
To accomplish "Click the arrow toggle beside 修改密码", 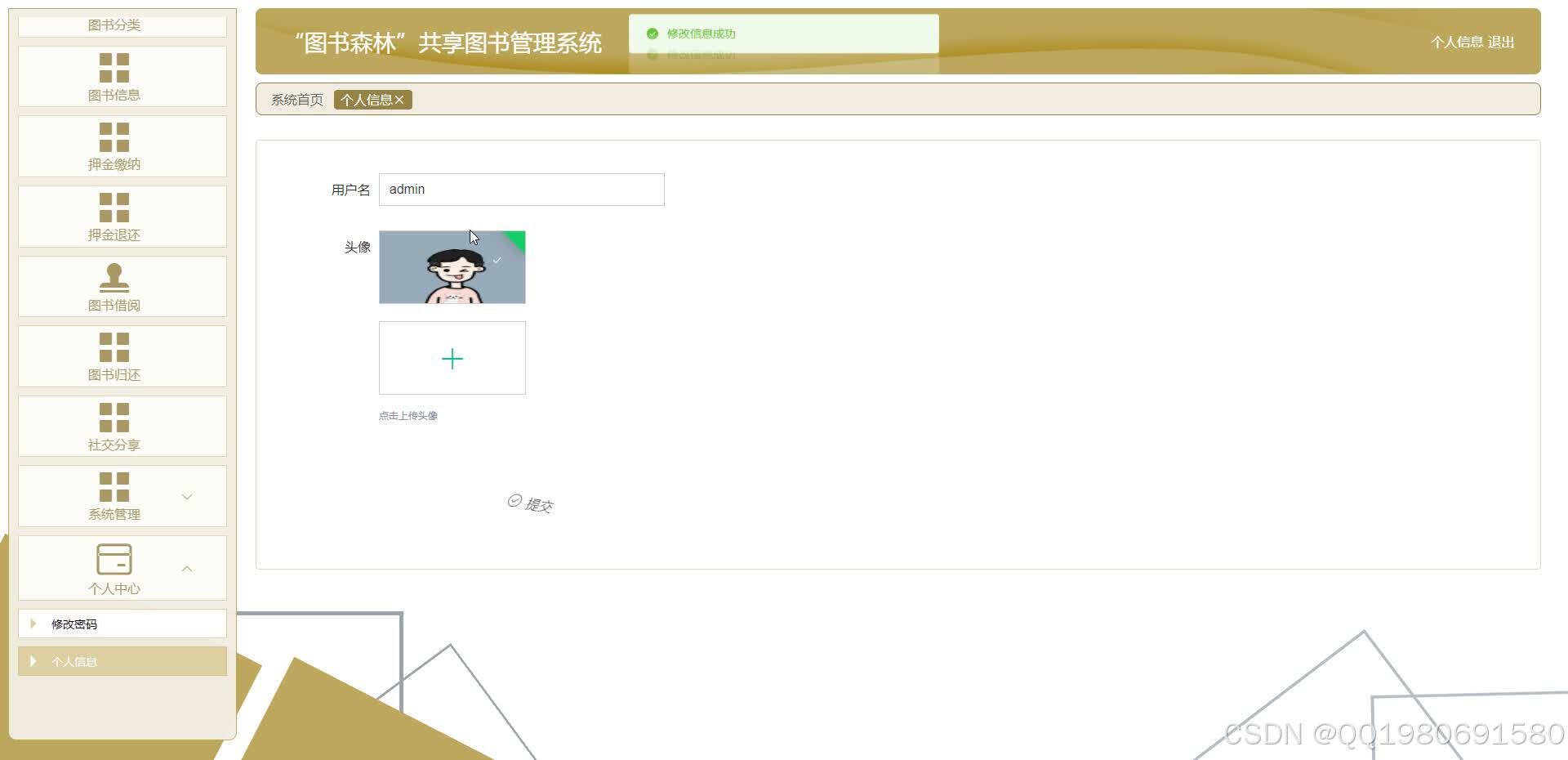I will point(33,624).
